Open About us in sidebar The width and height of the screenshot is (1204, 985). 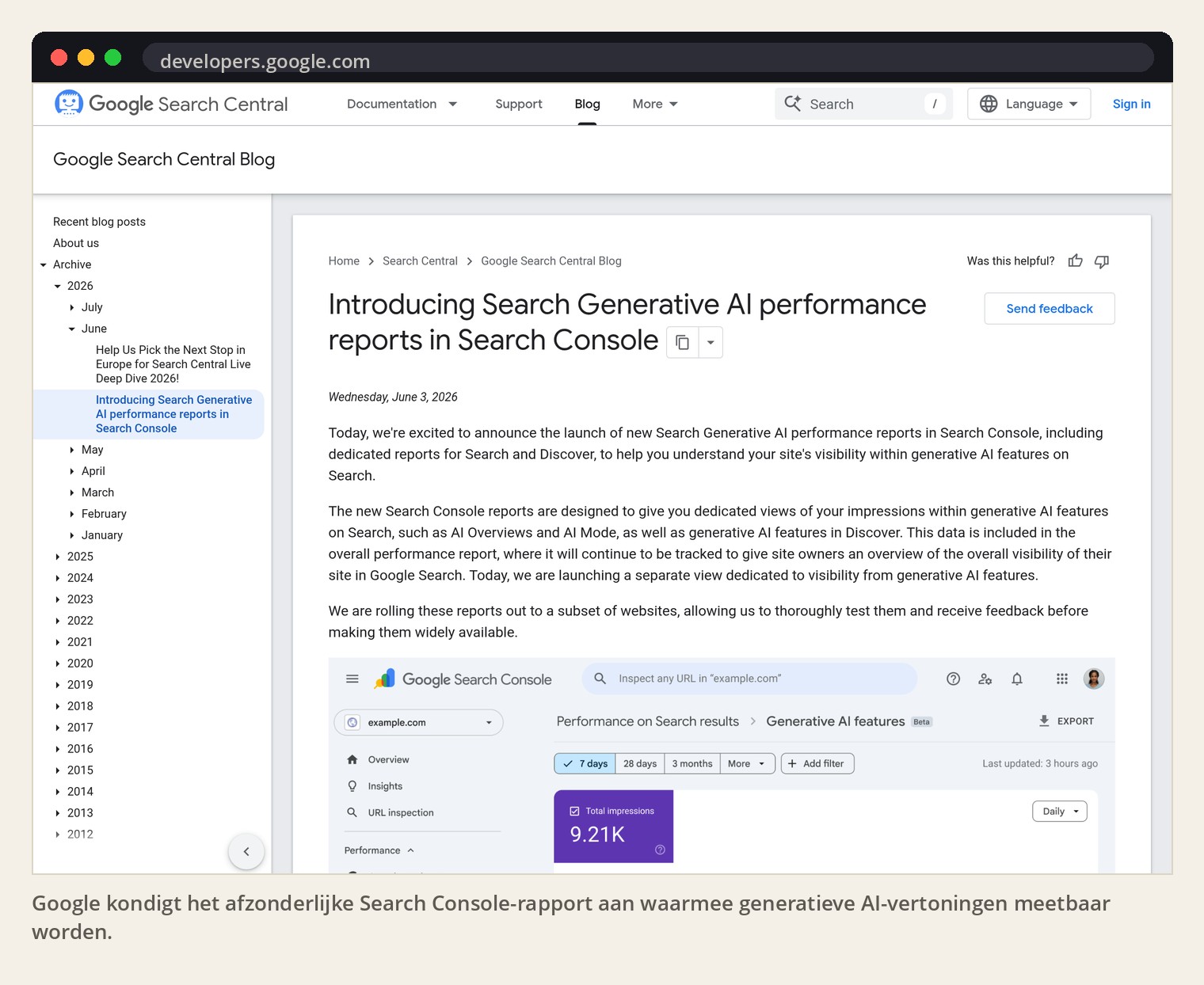click(x=76, y=243)
